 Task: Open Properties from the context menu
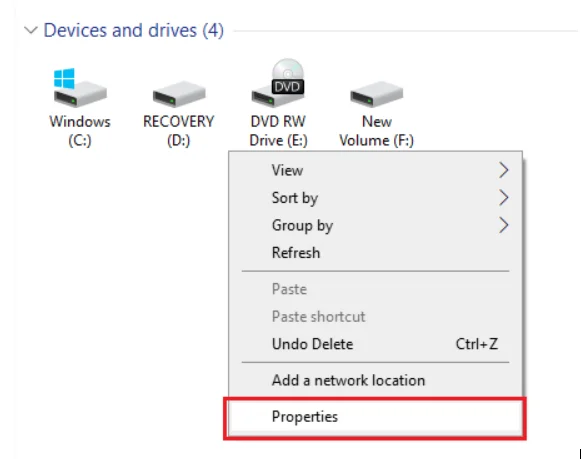(x=375, y=417)
